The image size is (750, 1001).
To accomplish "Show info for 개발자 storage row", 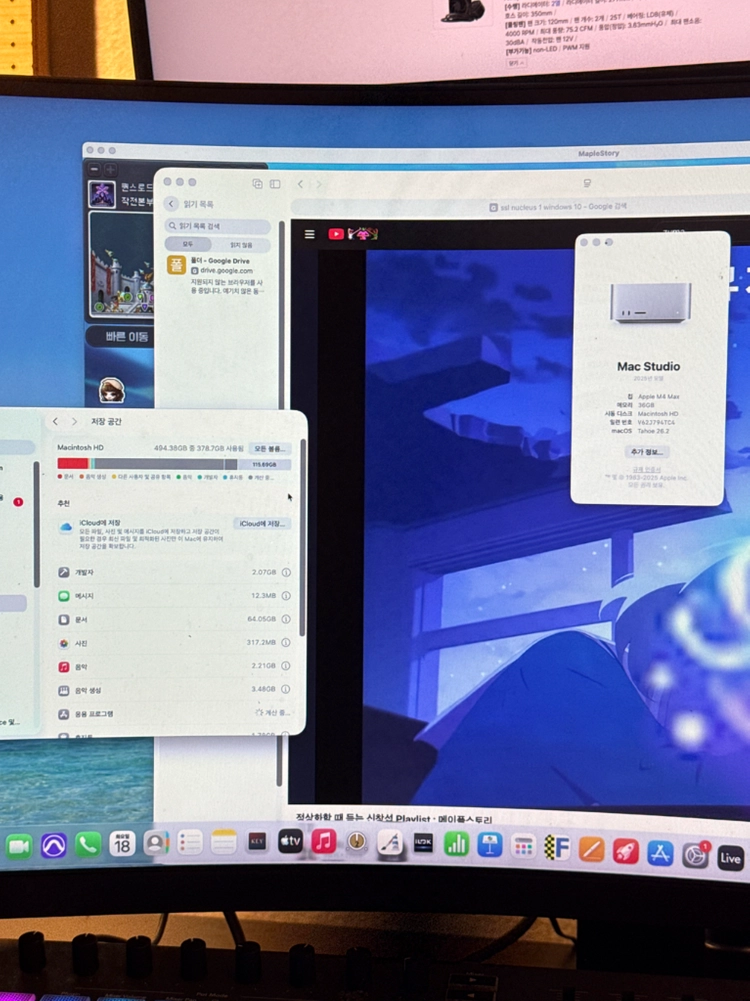I will pyautogui.click(x=286, y=573).
